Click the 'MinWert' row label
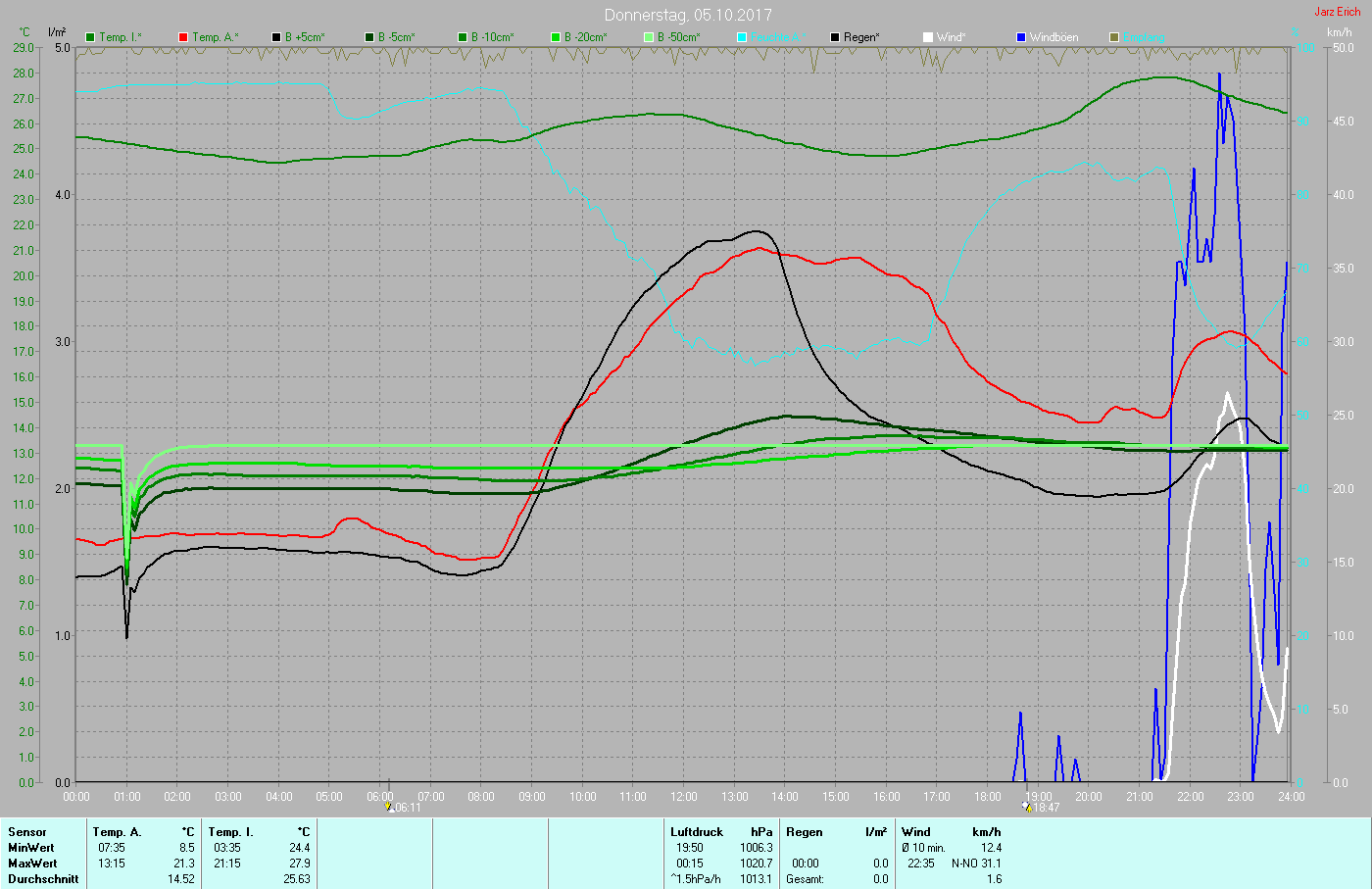 (31, 848)
